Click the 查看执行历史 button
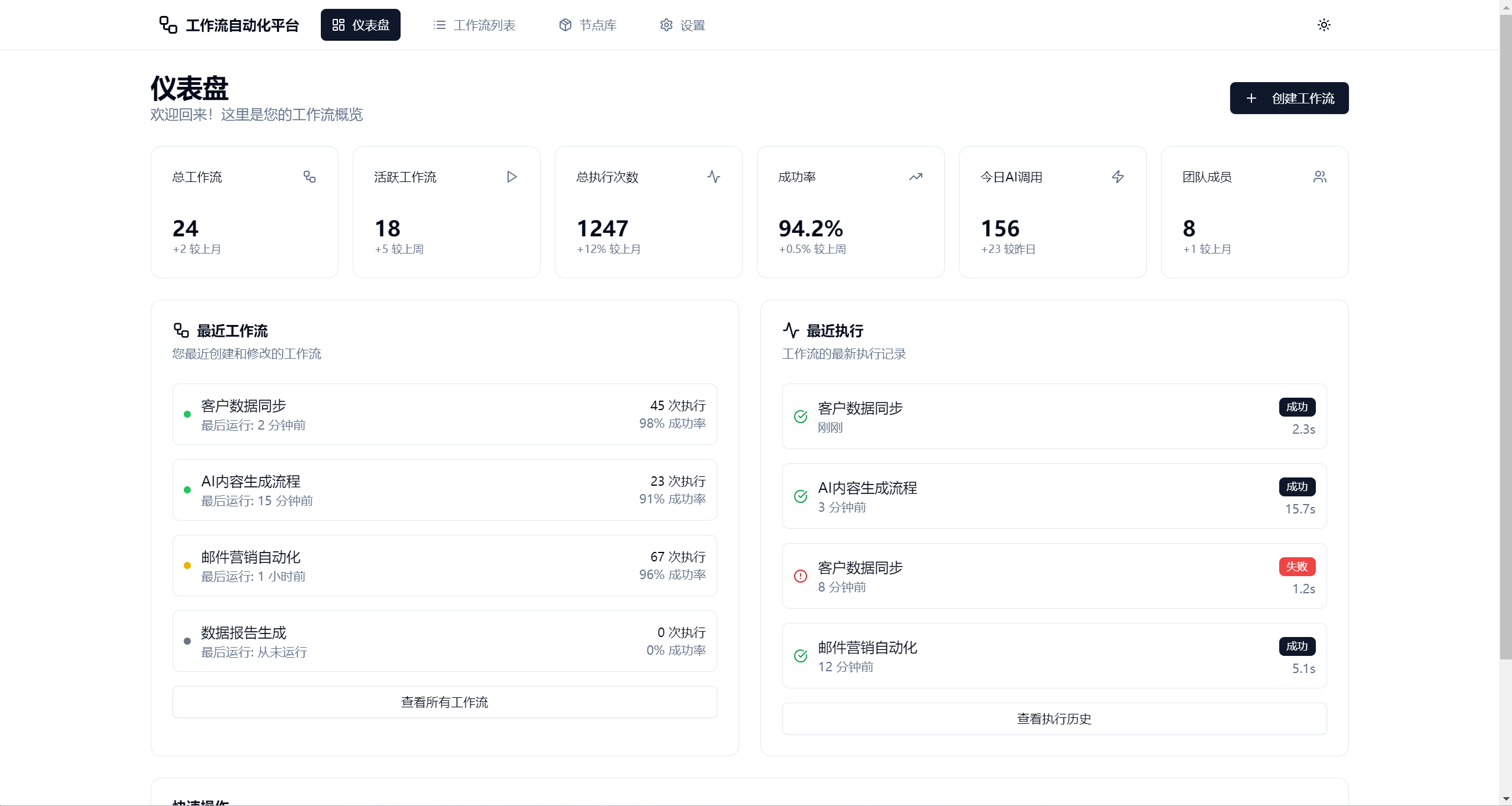Screen dimensions: 1512x806 [1054, 719]
